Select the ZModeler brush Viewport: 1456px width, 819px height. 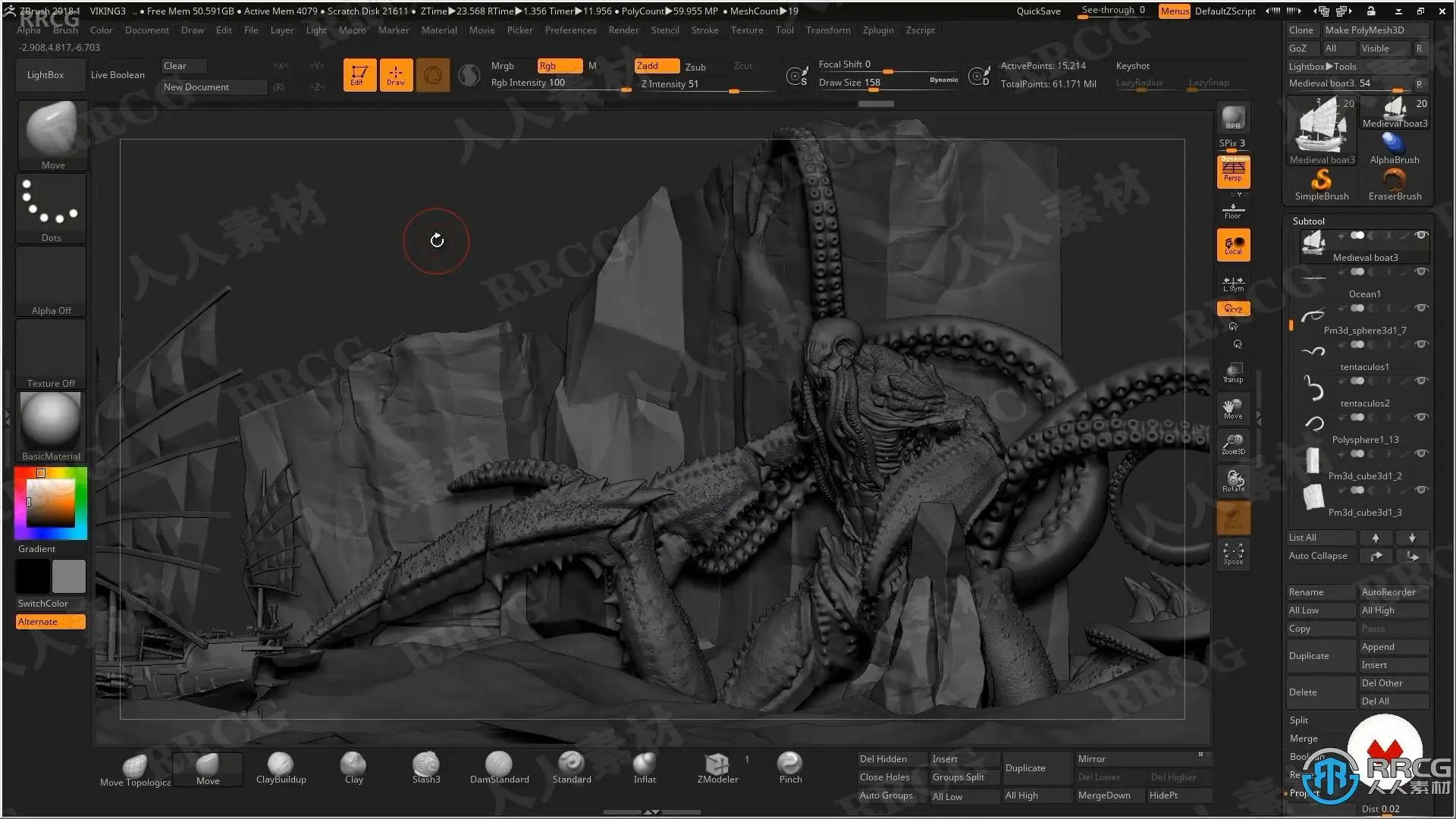click(717, 769)
